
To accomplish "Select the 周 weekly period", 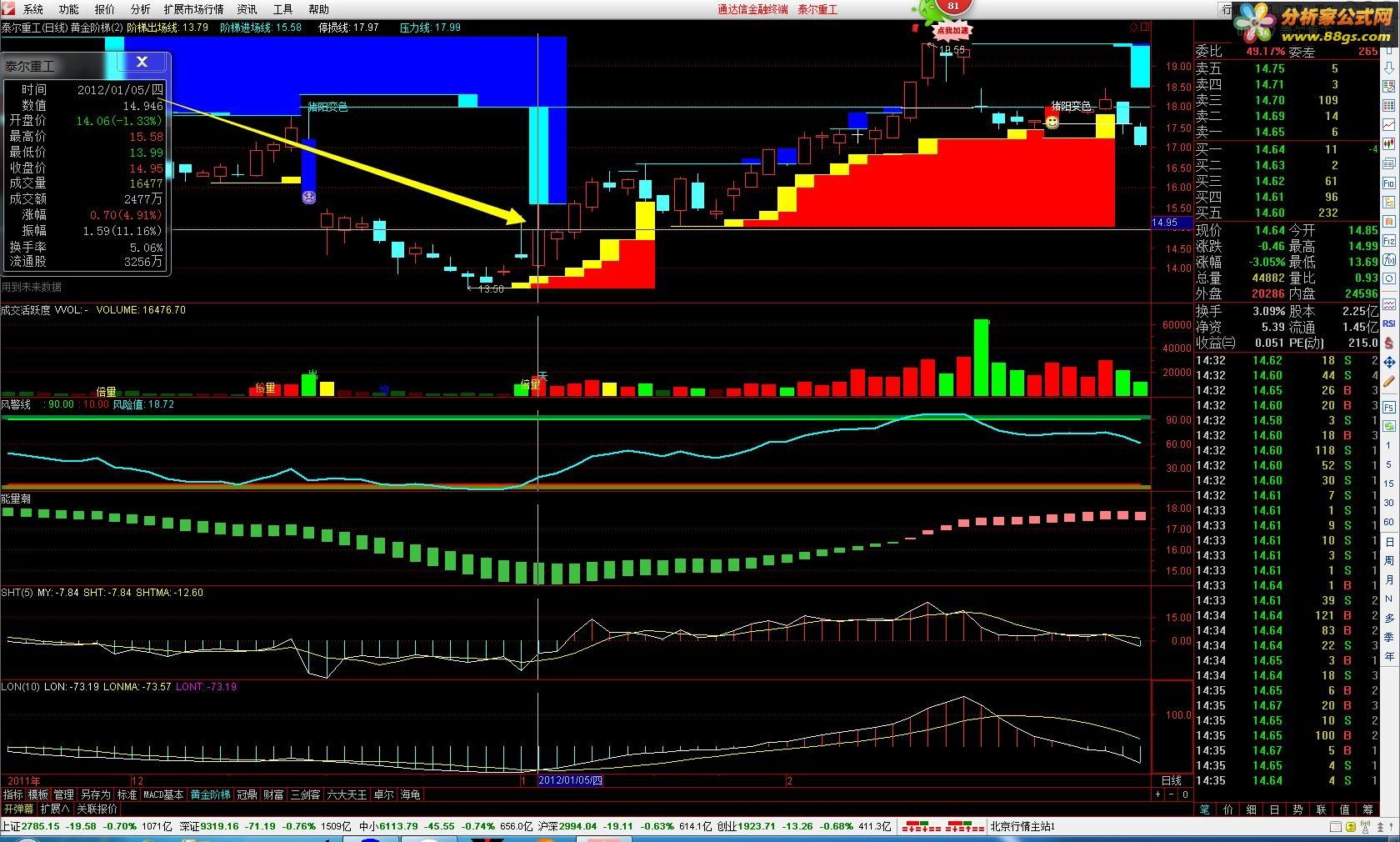I will (x=1388, y=561).
